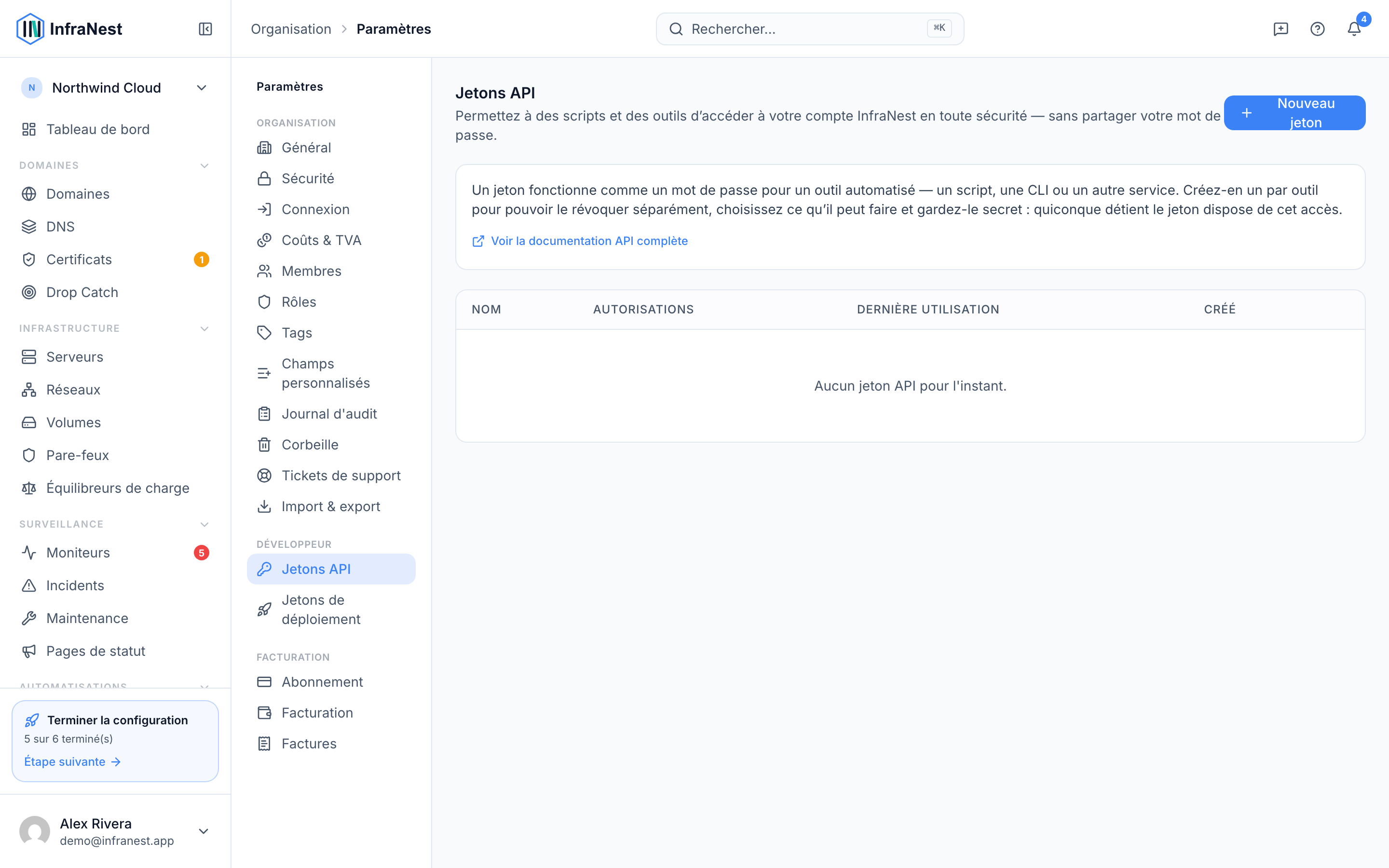
Task: Click the Réseaux network icon
Action: point(29,390)
